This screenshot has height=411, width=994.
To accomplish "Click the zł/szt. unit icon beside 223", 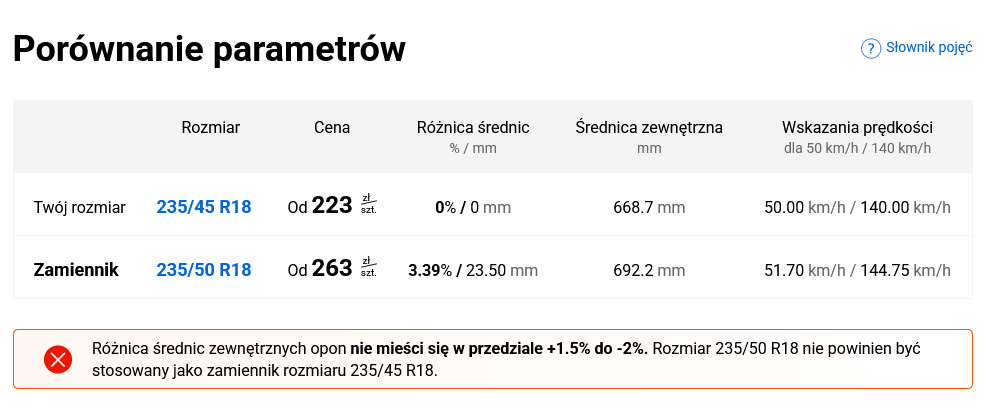I will 368,205.
